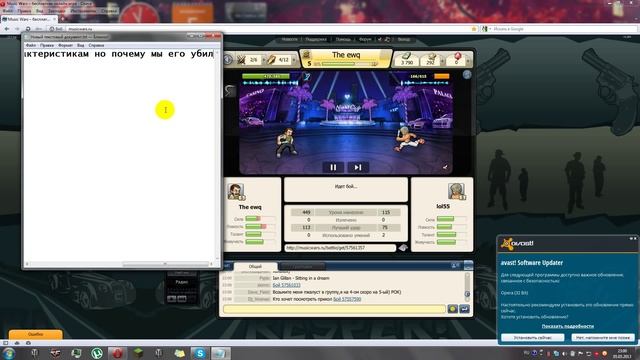Switch to the second dark chat tab
Viewport: 640px width, 360px height.
click(302, 267)
